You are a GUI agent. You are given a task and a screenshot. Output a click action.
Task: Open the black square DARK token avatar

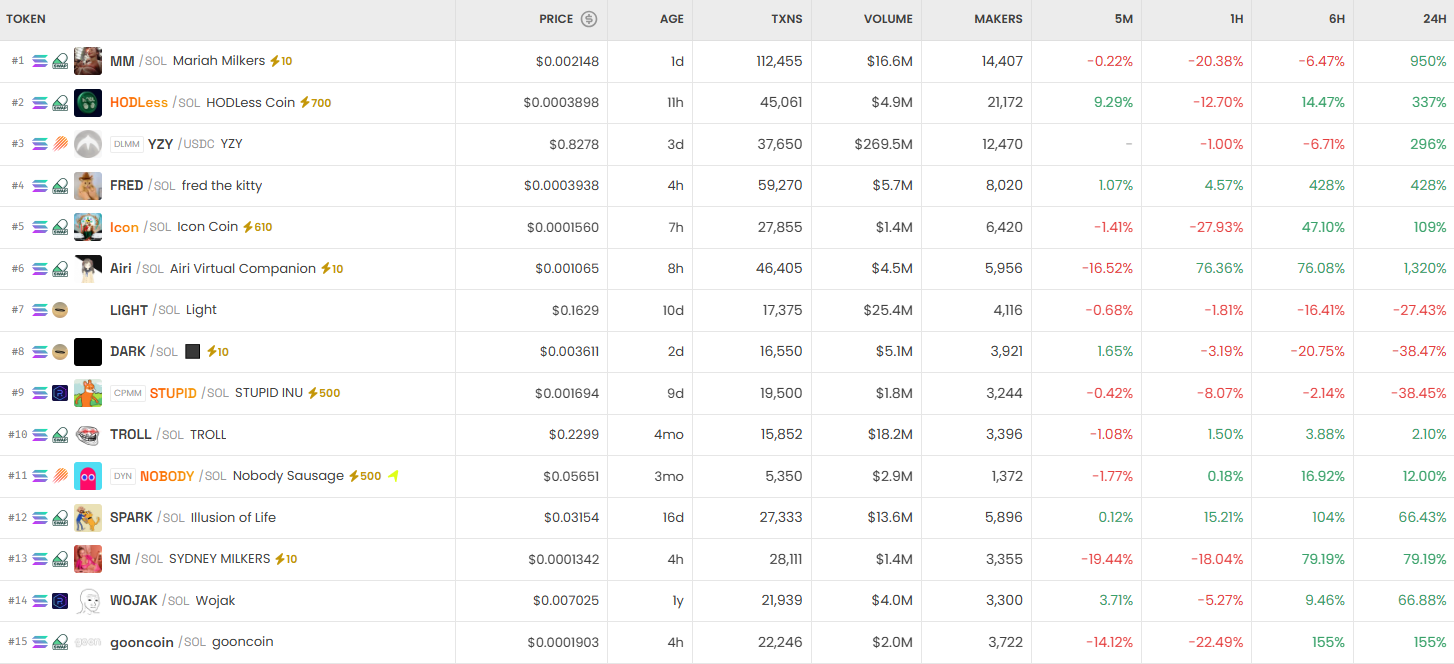pos(88,352)
